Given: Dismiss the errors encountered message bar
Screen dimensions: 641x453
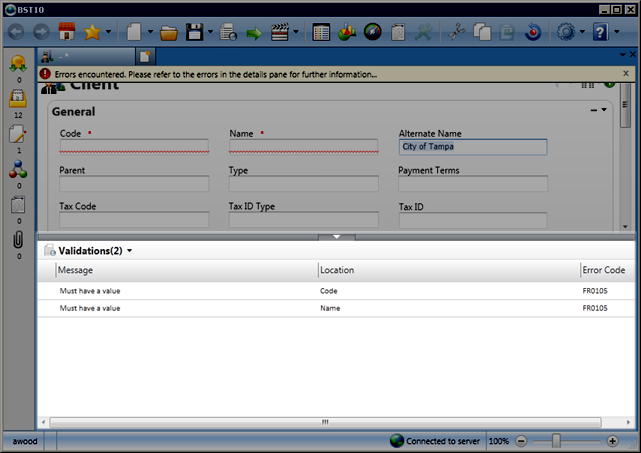Looking at the screenshot, I should [626, 73].
